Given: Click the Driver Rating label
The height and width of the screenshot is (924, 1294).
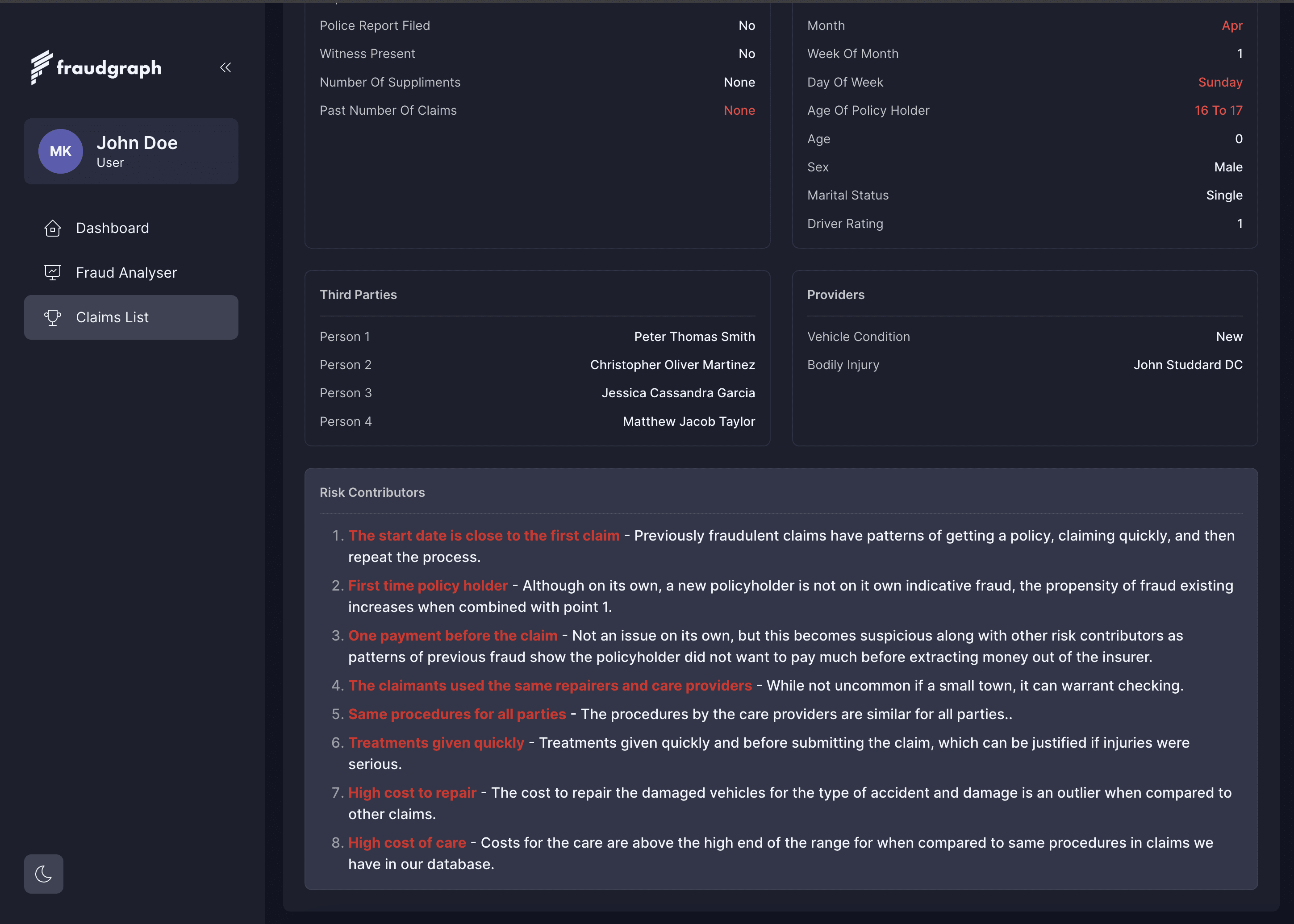Looking at the screenshot, I should click(845, 224).
